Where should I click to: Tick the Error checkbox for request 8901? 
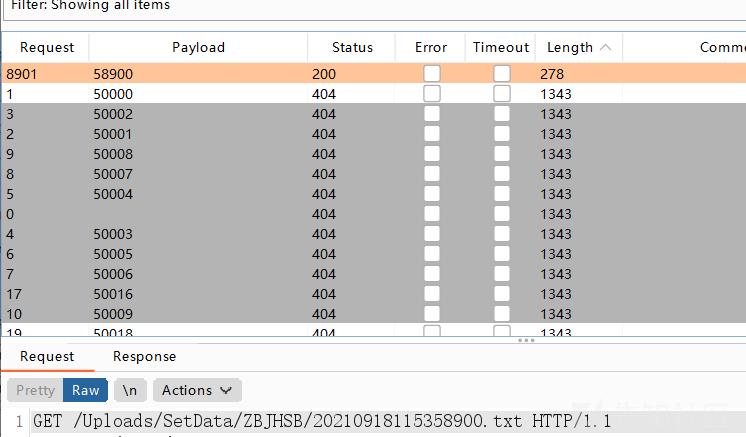(432, 74)
